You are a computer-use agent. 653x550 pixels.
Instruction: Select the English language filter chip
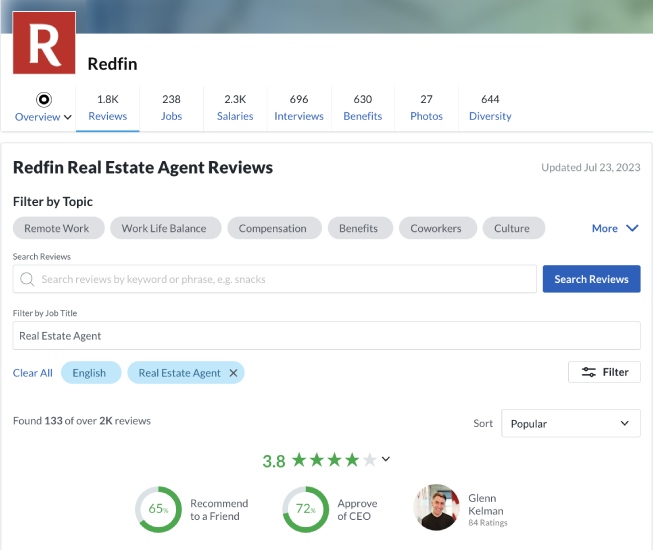click(91, 373)
